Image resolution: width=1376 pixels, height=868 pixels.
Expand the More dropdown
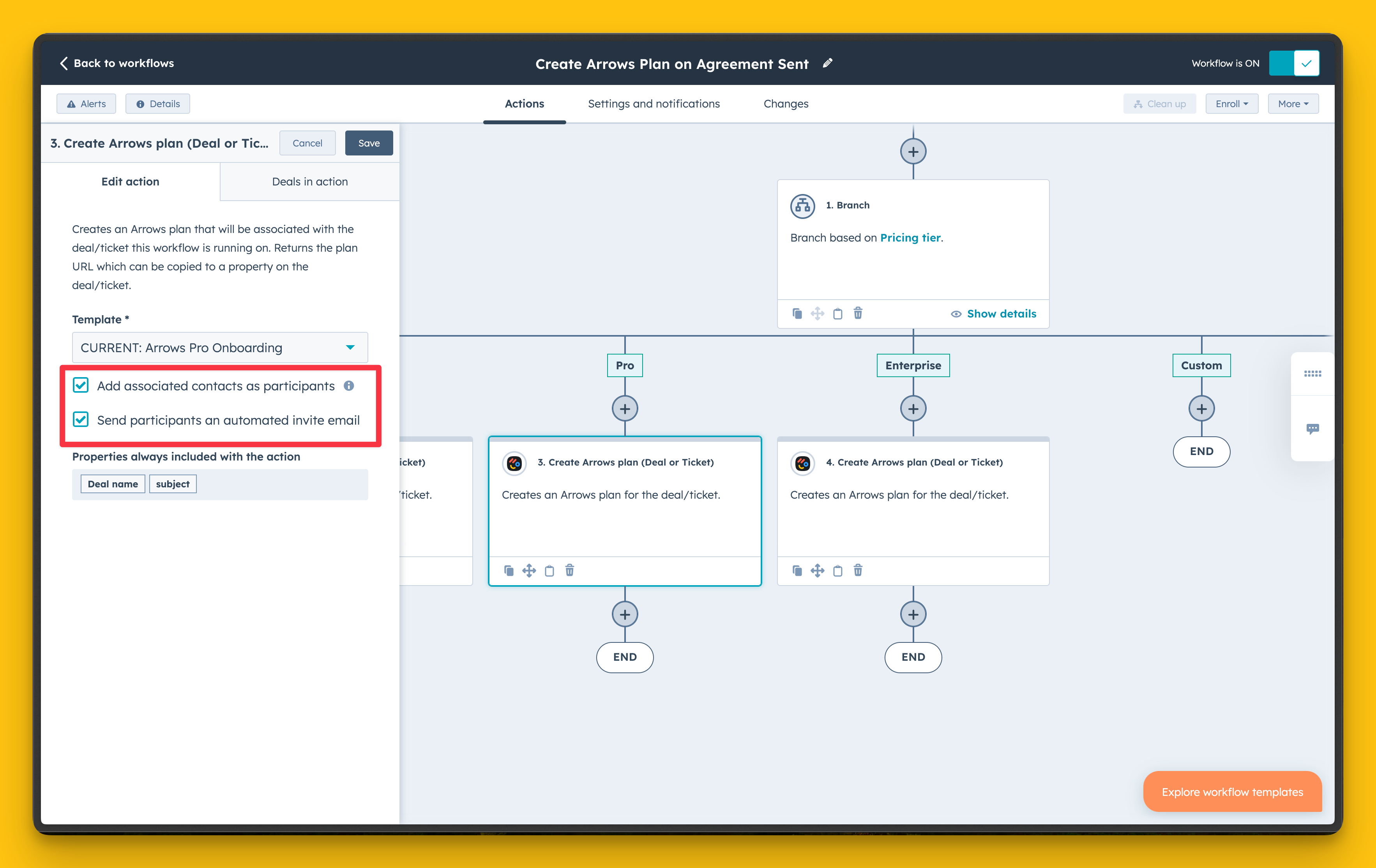tap(1293, 103)
